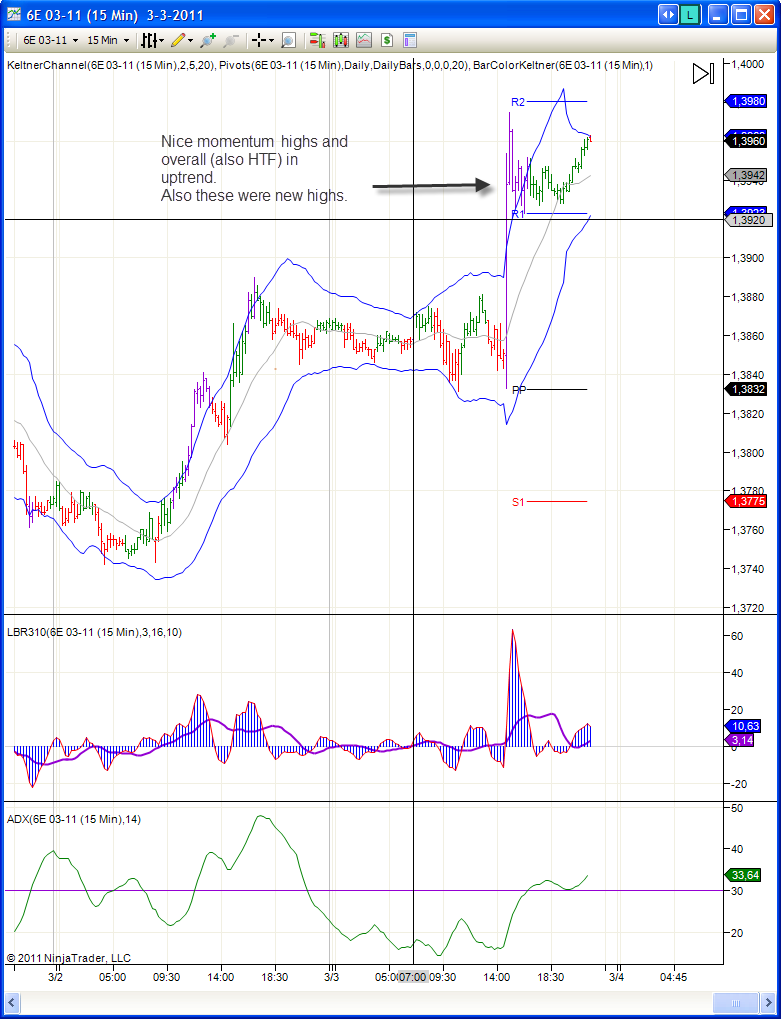Click the 1,3980 R2 price marker
This screenshot has height=1019, width=781.
click(x=747, y=101)
